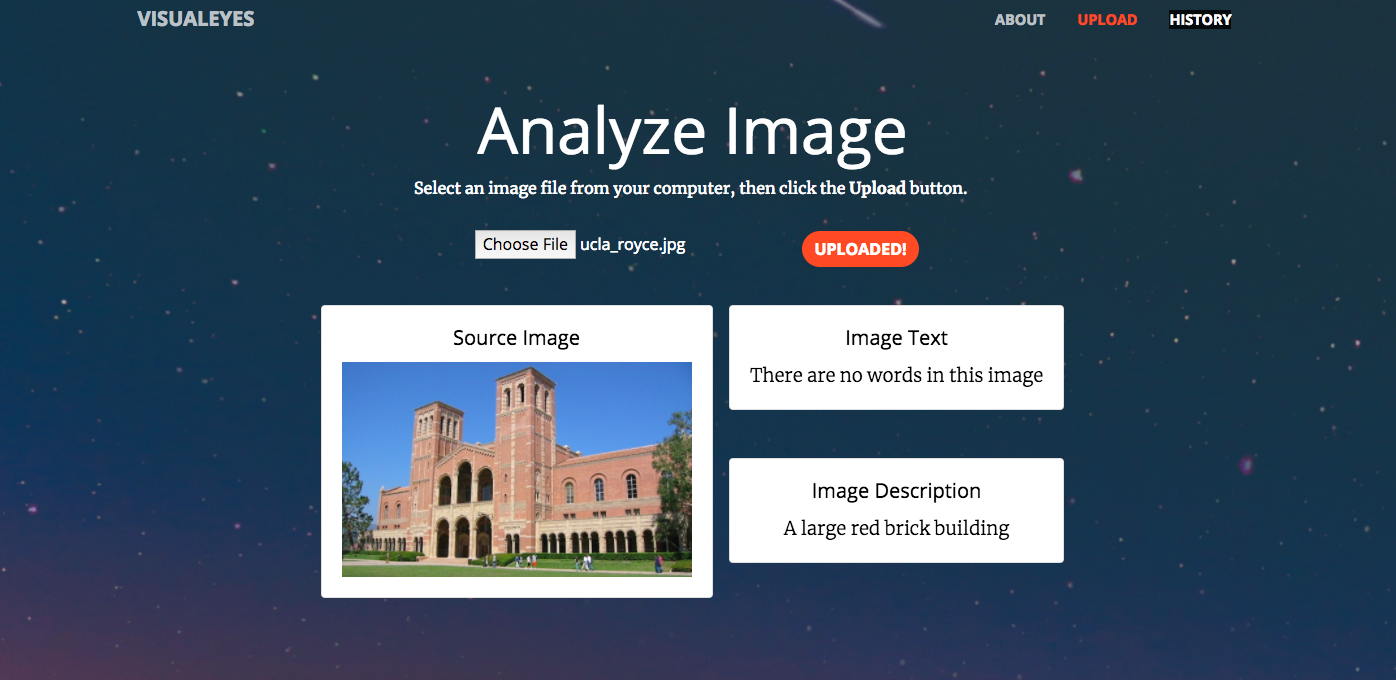Click the Royce Hall source image thumbnail
The width and height of the screenshot is (1396, 680).
pyautogui.click(x=517, y=469)
